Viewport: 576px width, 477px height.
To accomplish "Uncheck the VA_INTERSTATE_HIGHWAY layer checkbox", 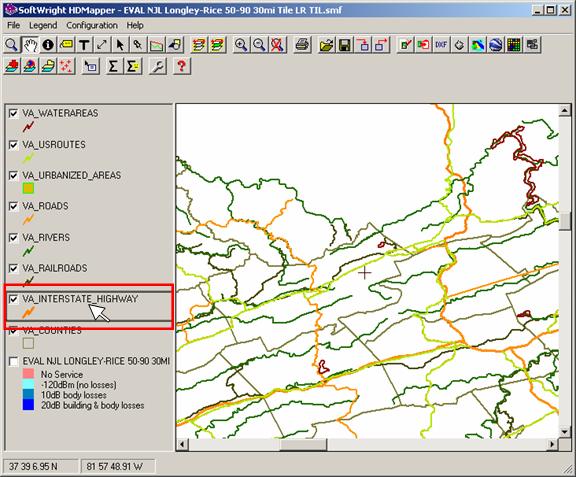I will pos(14,299).
